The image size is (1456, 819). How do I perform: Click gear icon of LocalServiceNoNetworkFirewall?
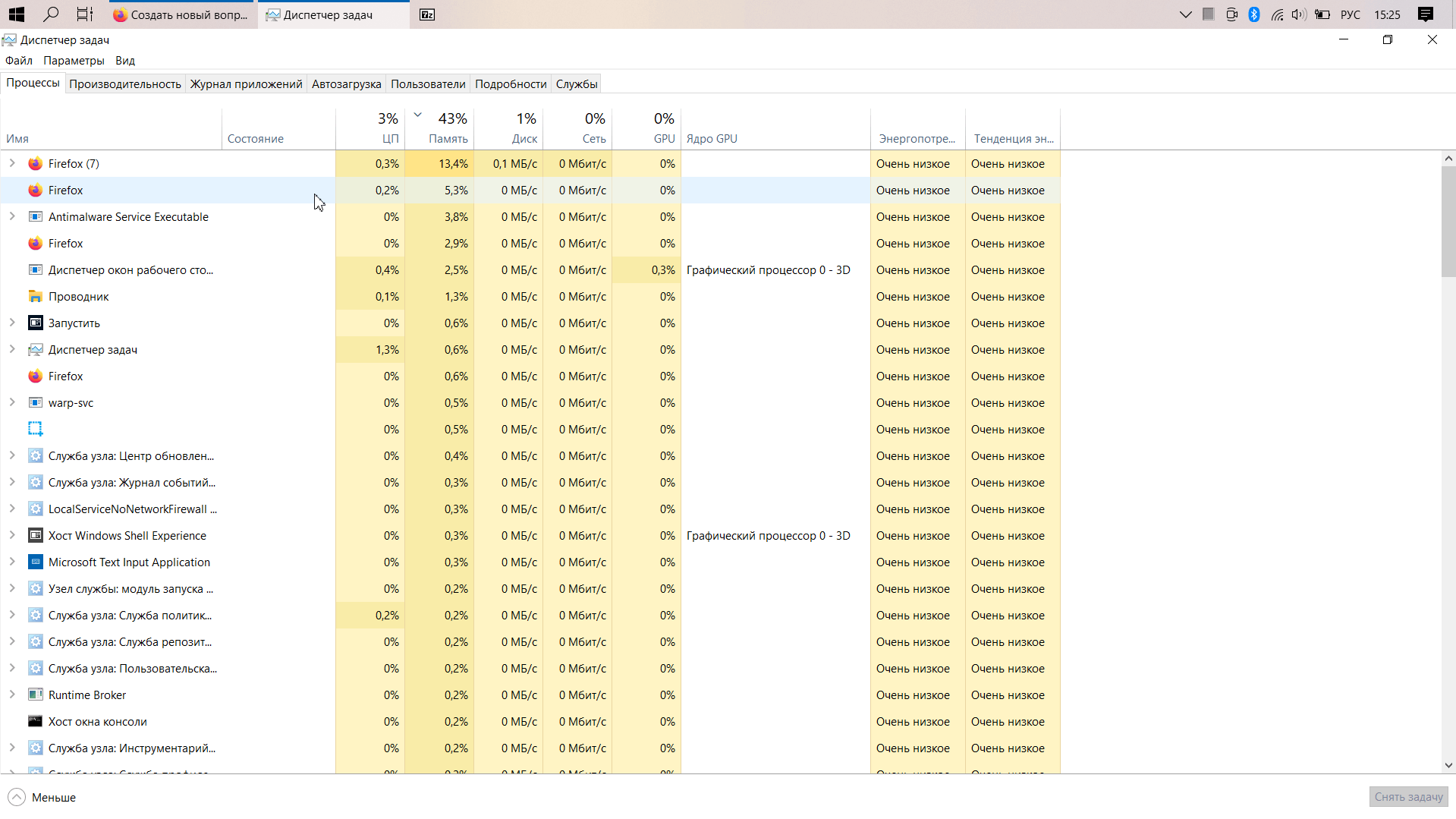coord(35,509)
